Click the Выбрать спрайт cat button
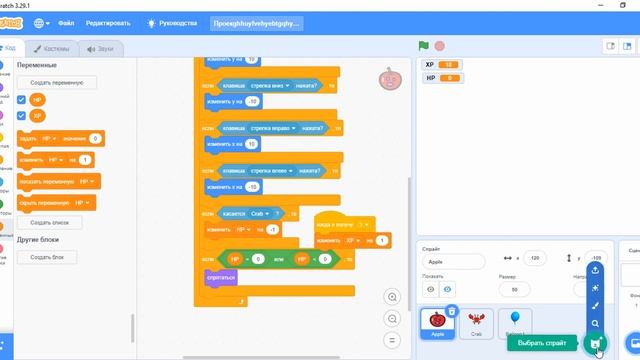The height and width of the screenshot is (360, 640). tap(595, 343)
